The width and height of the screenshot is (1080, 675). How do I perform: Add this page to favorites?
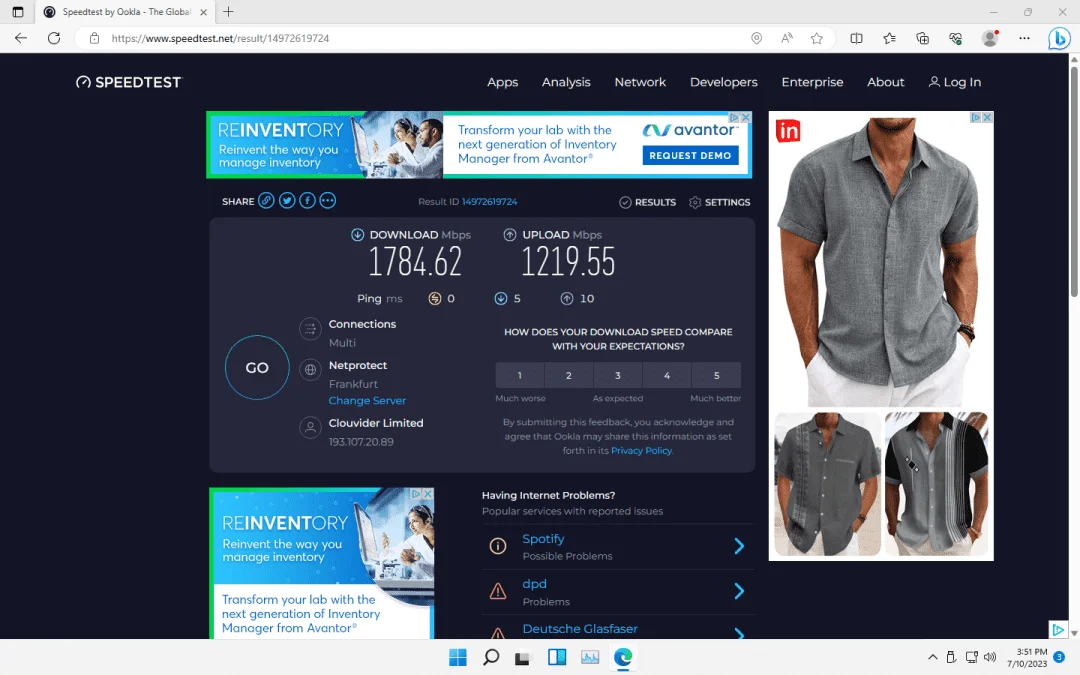817,38
